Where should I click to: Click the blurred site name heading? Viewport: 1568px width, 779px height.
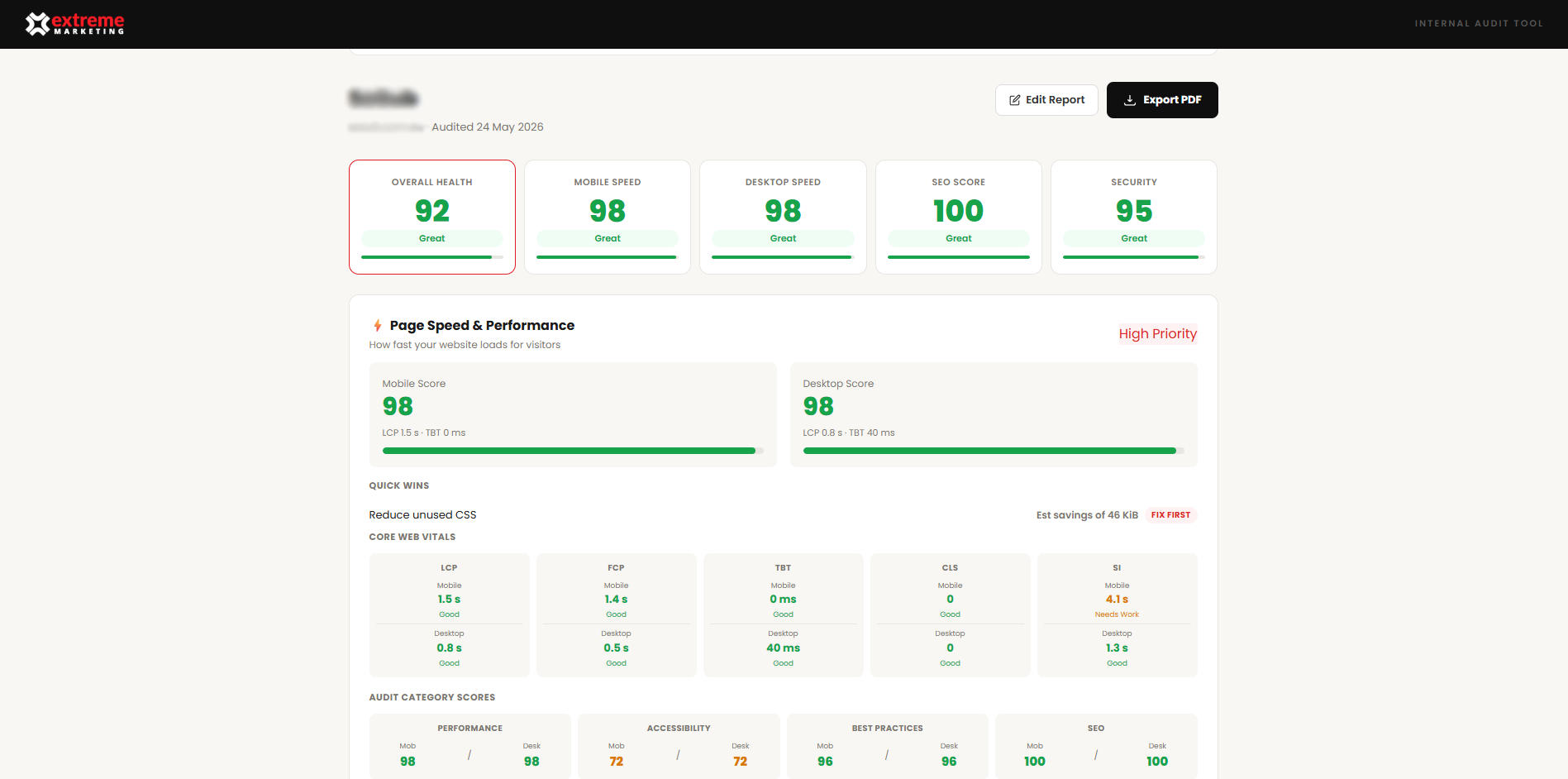point(384,98)
